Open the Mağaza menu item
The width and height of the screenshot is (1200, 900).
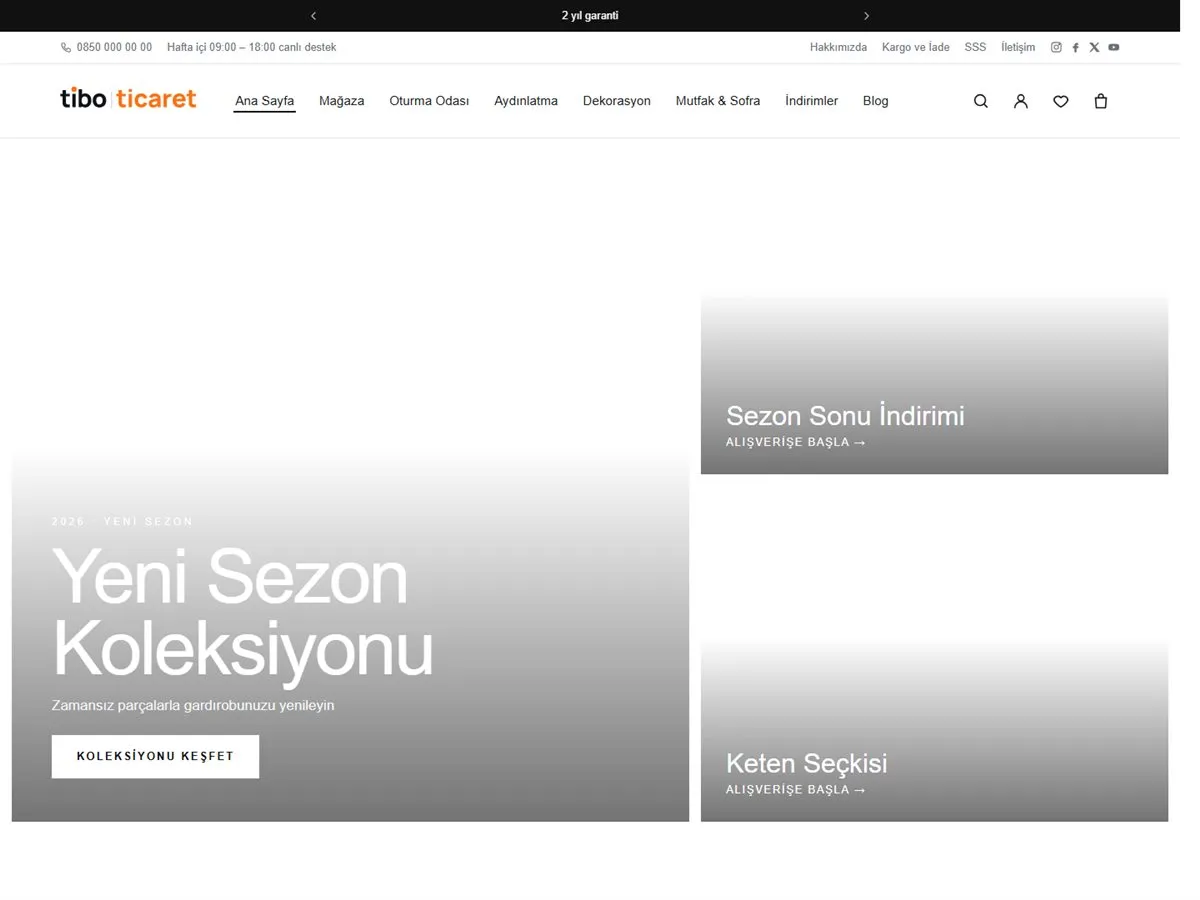(x=342, y=101)
